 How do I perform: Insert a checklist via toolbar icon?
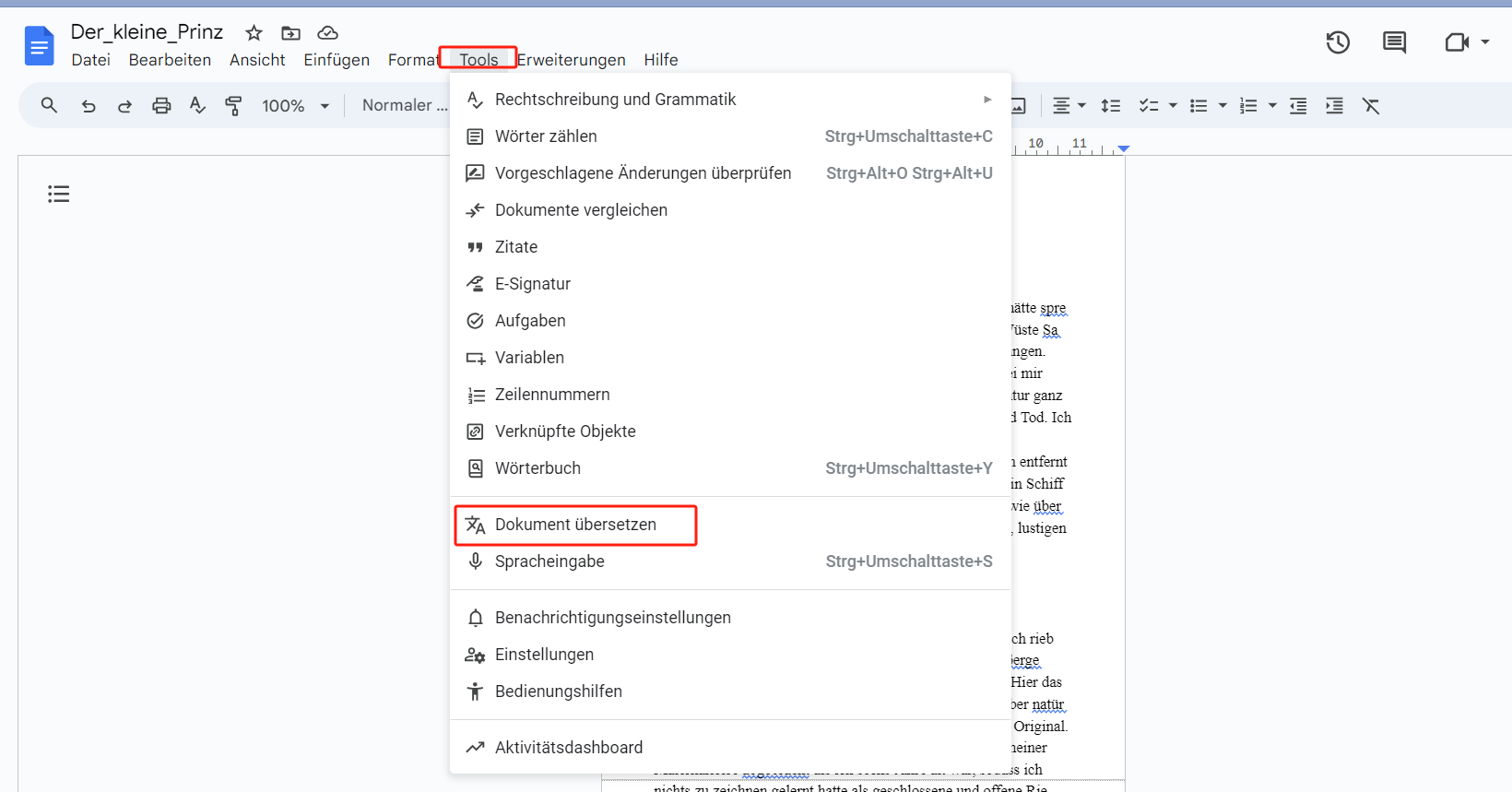click(1148, 106)
